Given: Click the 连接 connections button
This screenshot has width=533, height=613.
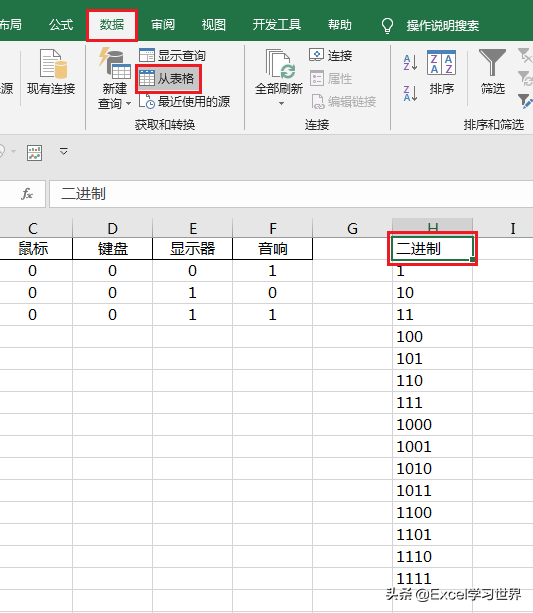Looking at the screenshot, I should 330,56.
